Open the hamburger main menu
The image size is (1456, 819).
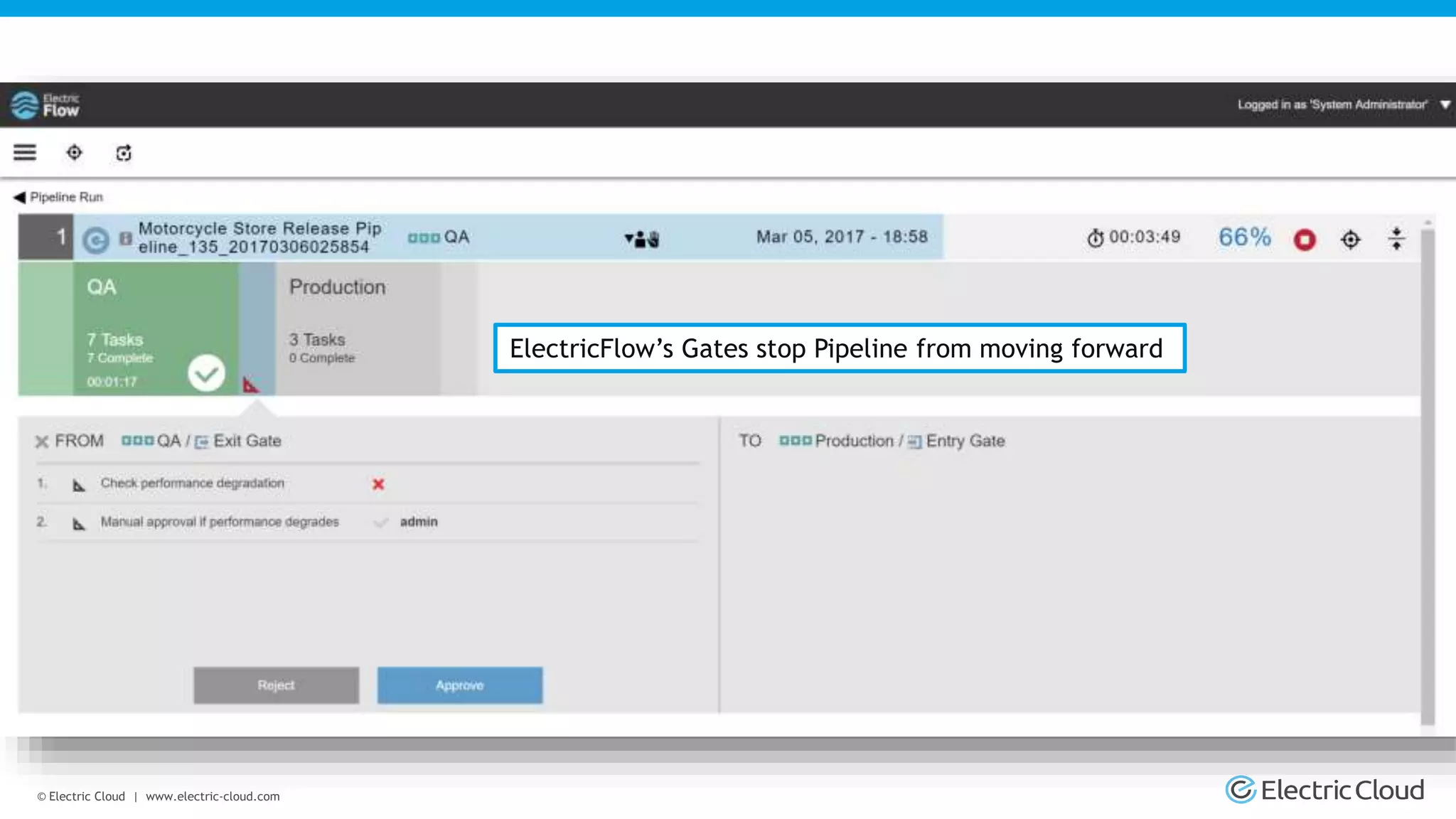click(x=25, y=152)
